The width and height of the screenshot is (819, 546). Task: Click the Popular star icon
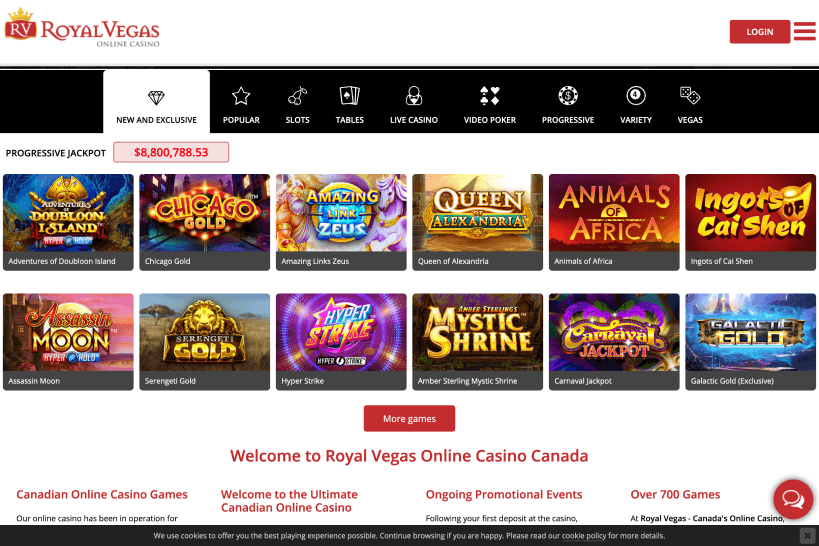pos(241,96)
